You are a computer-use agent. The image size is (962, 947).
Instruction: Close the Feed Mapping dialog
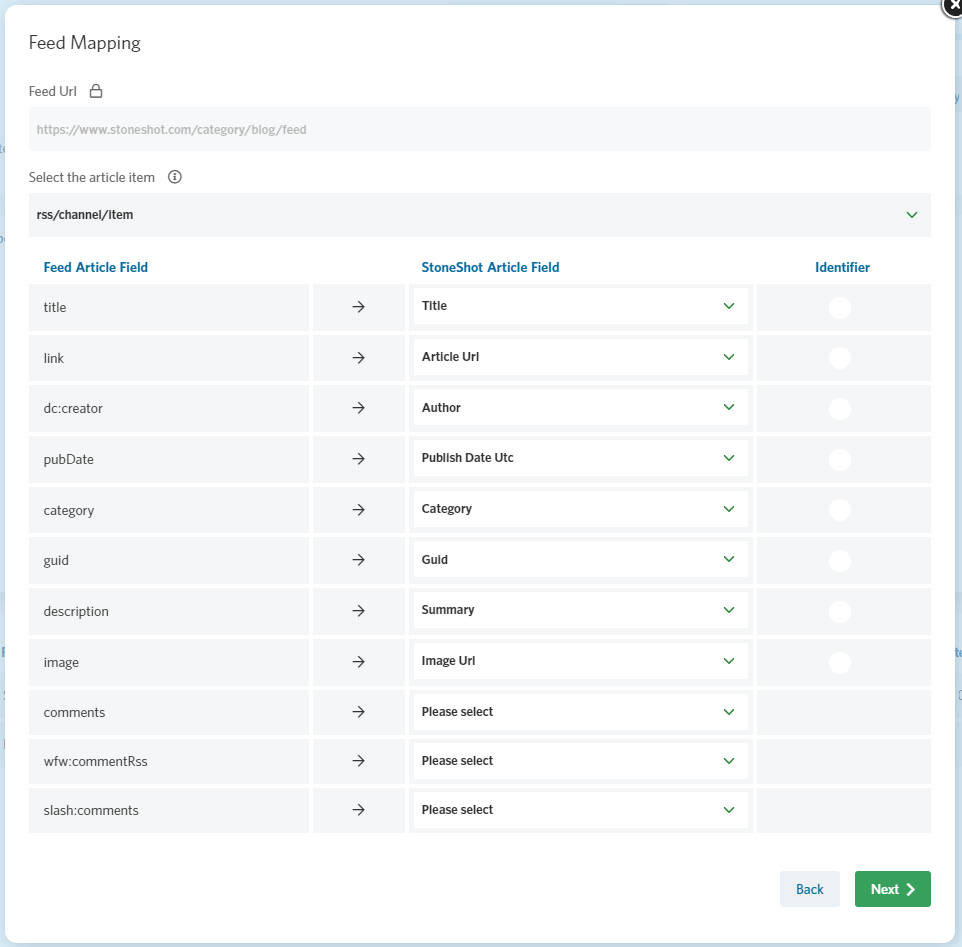point(953,6)
